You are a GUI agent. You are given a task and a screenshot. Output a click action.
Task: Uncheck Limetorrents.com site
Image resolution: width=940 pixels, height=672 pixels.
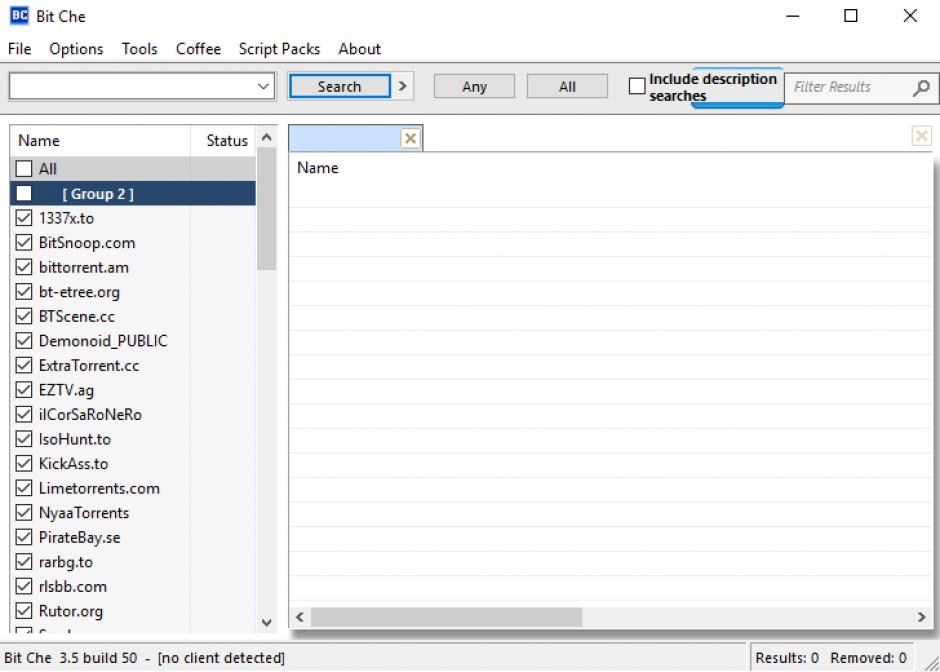click(x=24, y=489)
